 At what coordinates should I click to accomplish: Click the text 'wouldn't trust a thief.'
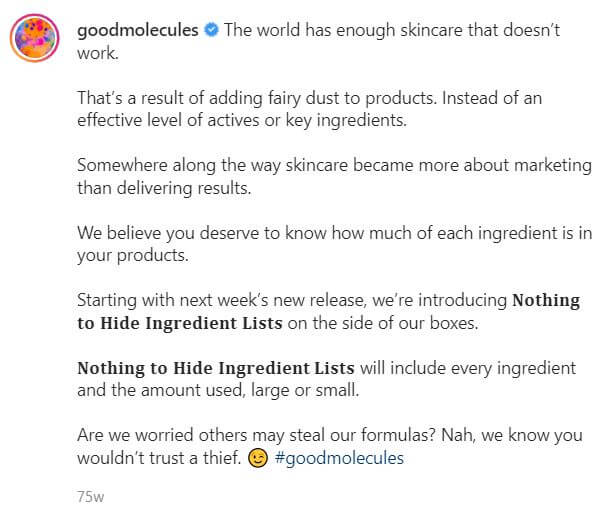click(x=159, y=458)
